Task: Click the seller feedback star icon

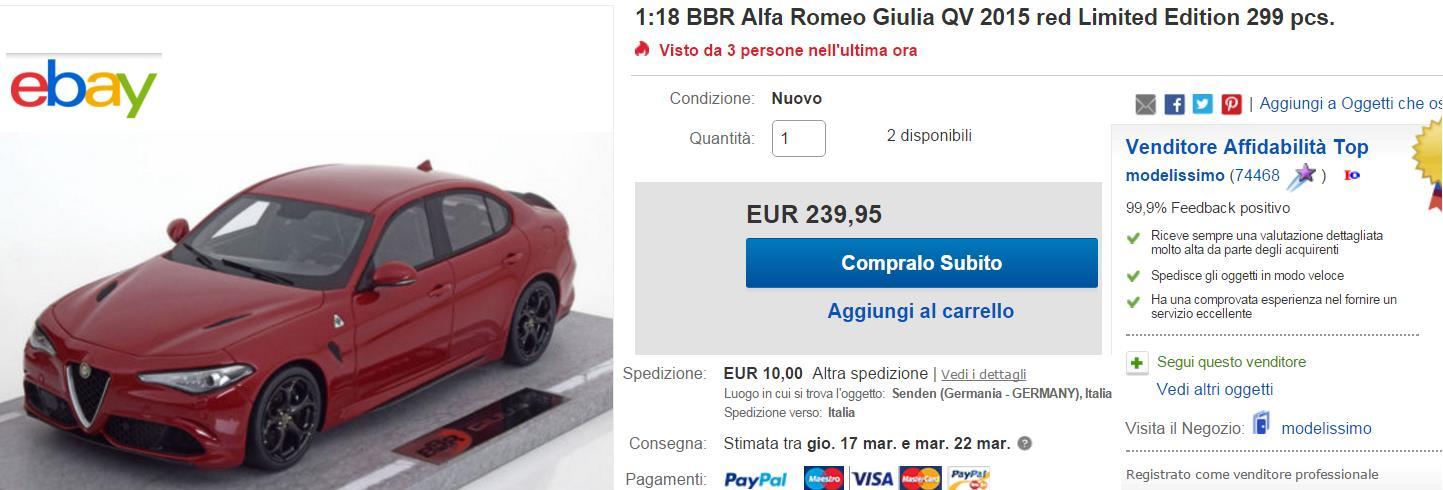Action: pyautogui.click(x=1302, y=176)
